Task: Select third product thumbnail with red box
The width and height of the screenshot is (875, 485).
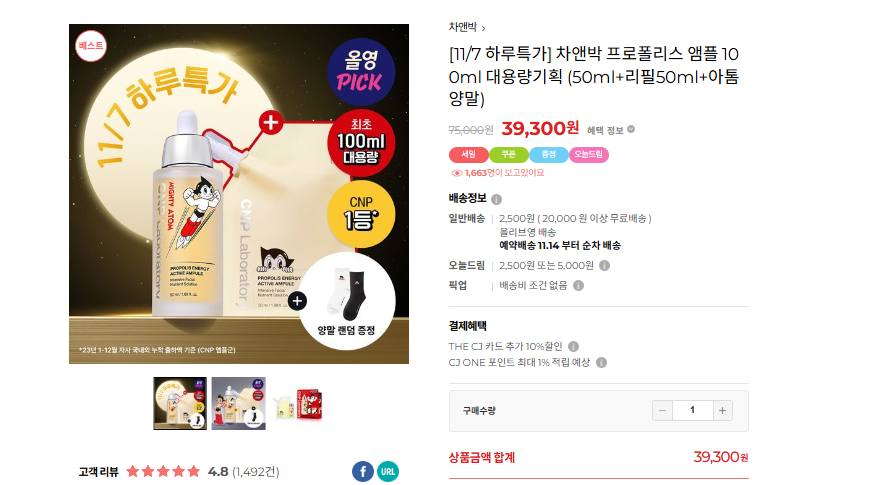Action: click(x=297, y=404)
